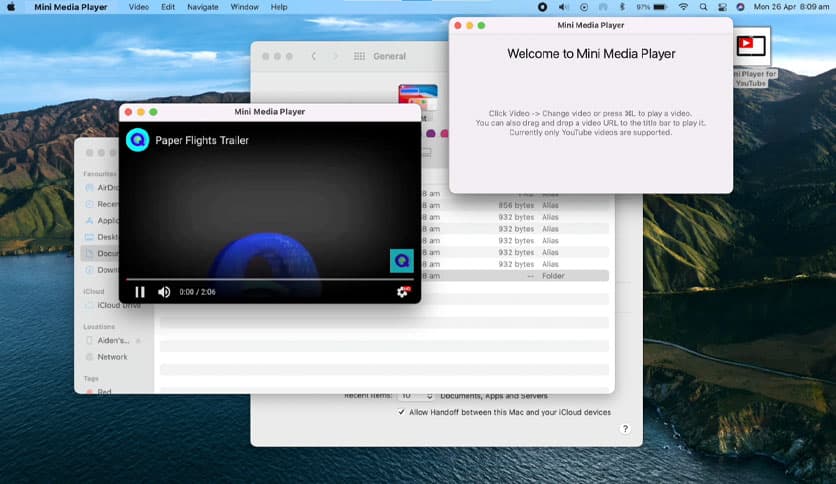Click the Welcome window title bar
Image resolution: width=836 pixels, height=484 pixels.
click(591, 25)
